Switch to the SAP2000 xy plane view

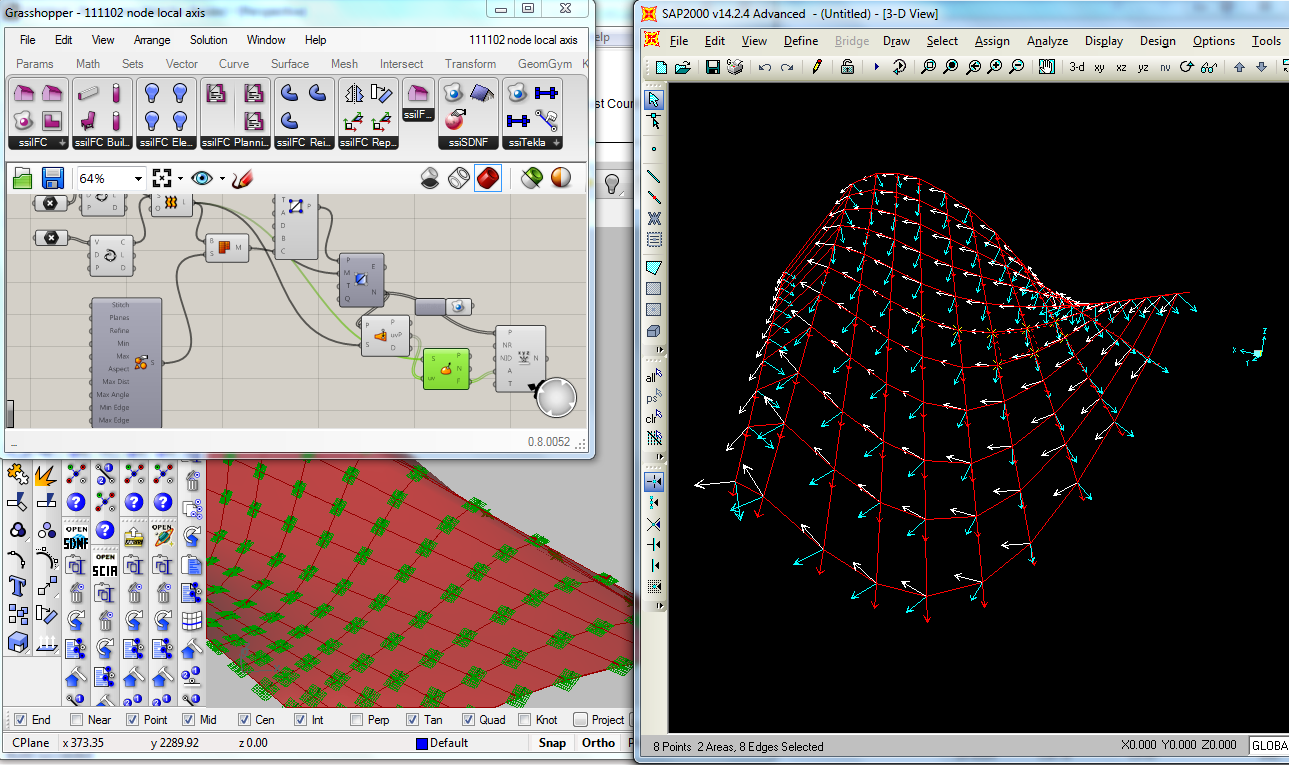pyautogui.click(x=1099, y=67)
